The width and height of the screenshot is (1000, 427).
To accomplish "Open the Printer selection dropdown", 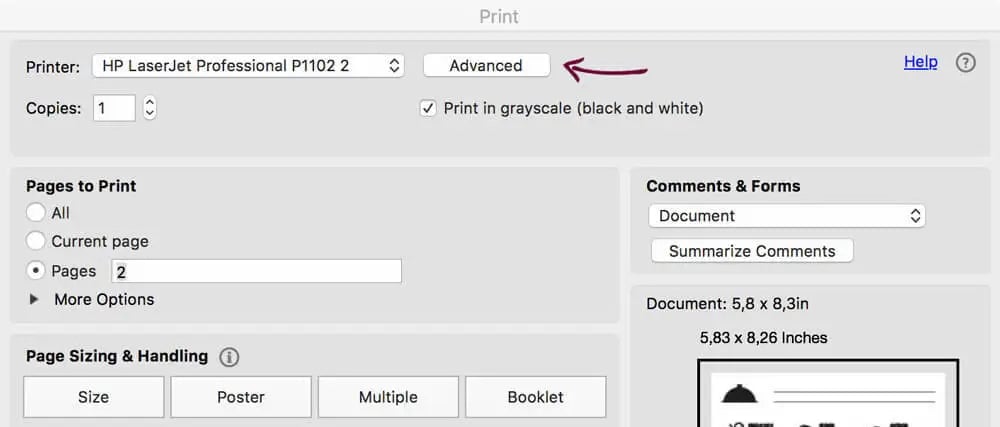I will pos(248,66).
